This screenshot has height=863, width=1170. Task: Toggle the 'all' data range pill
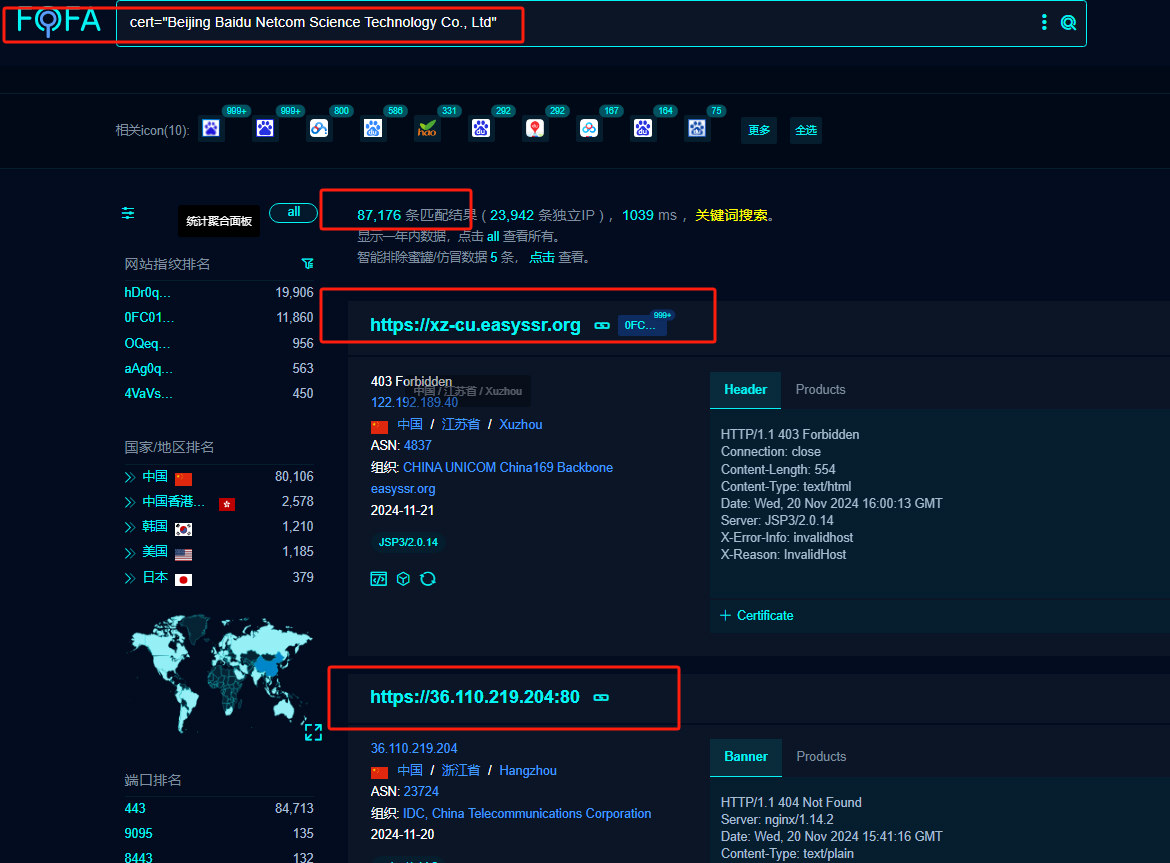pyautogui.click(x=293, y=213)
